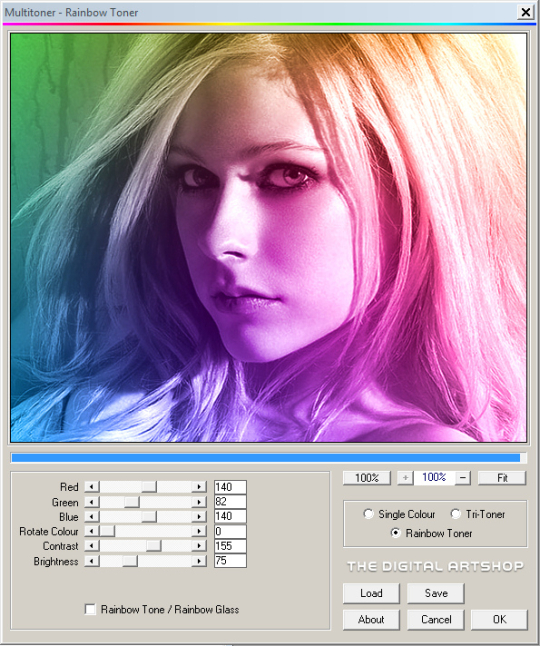
Task: Click the Green slider left arrow
Action: 92,502
